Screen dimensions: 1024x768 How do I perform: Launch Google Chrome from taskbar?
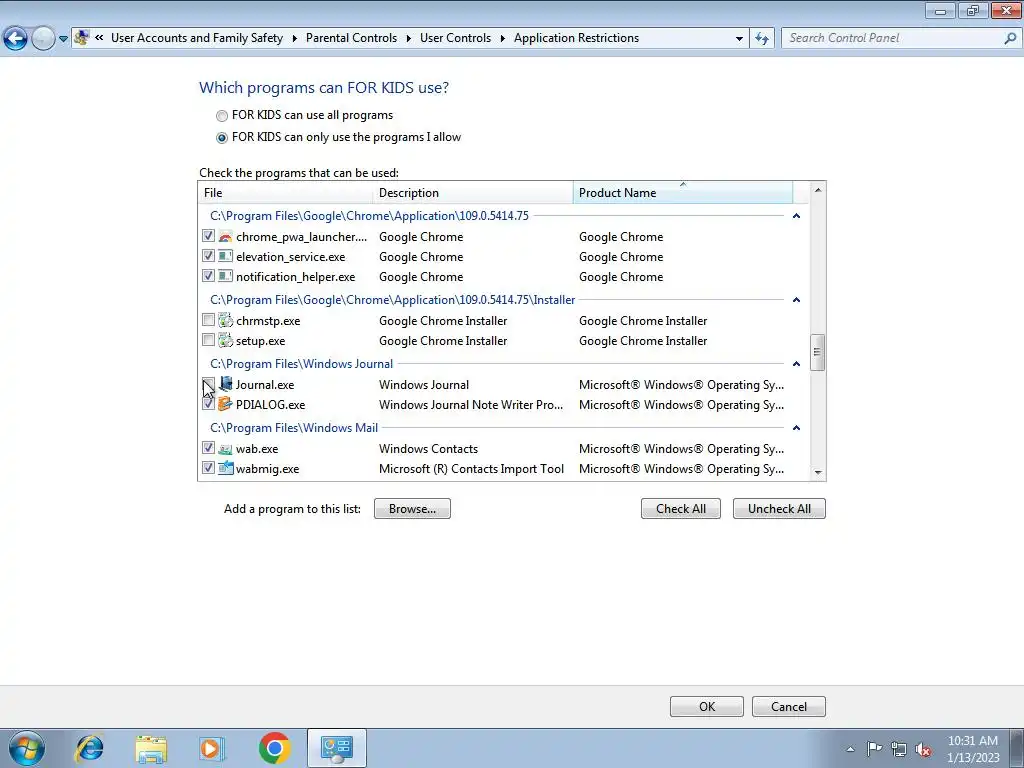pyautogui.click(x=274, y=748)
